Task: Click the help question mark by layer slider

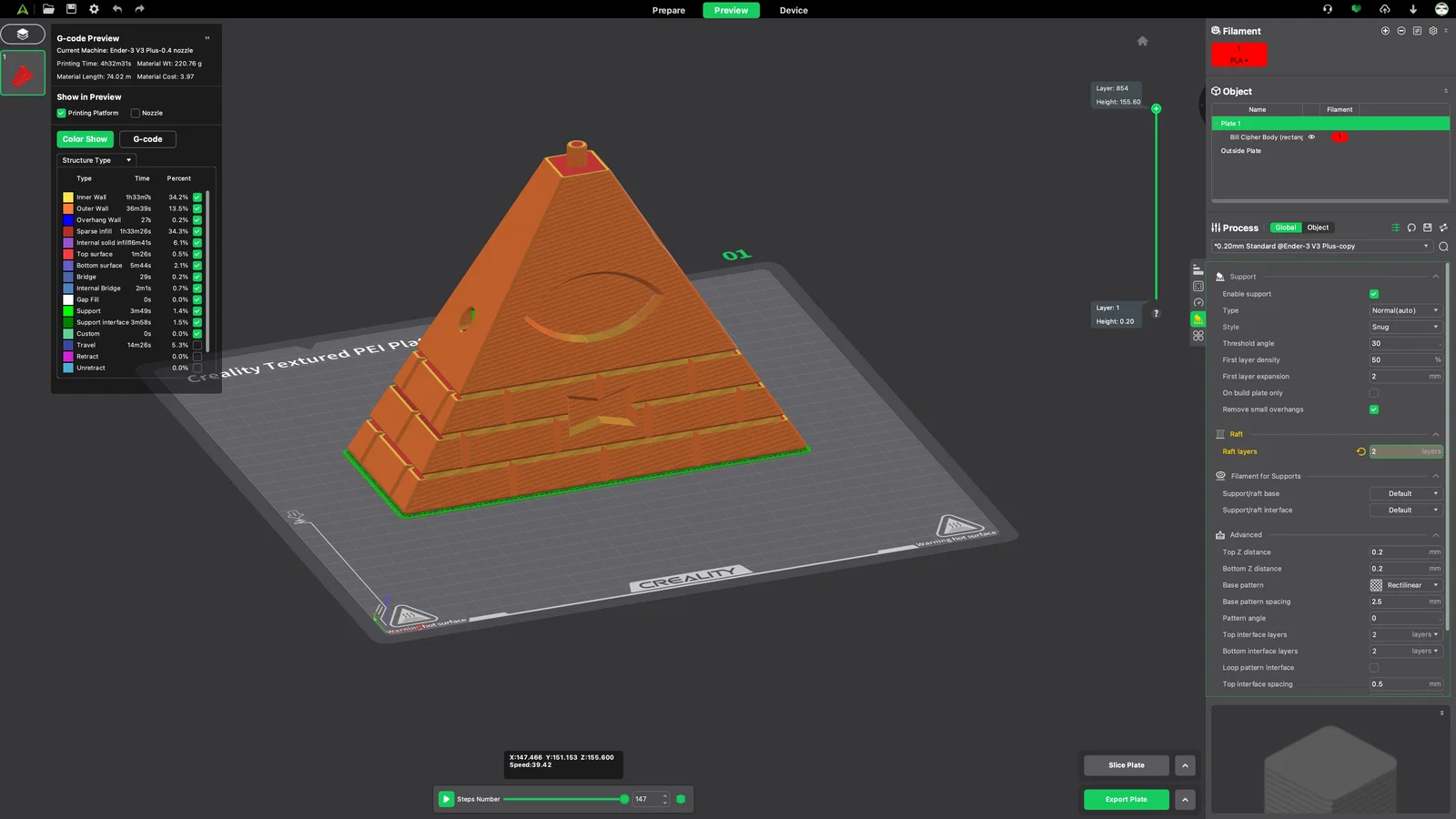Action: [x=1157, y=313]
